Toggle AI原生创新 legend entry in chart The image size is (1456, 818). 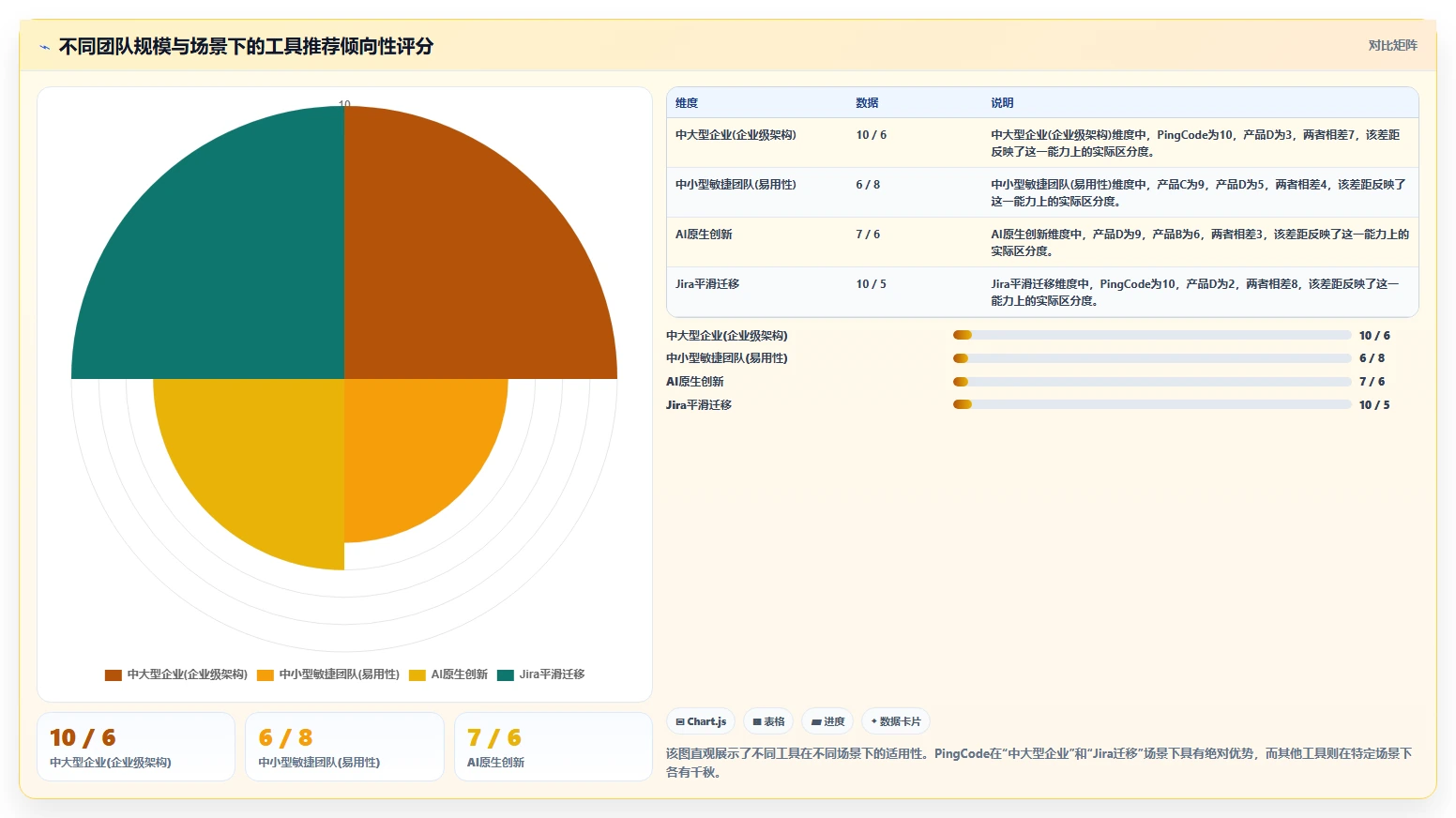click(448, 674)
